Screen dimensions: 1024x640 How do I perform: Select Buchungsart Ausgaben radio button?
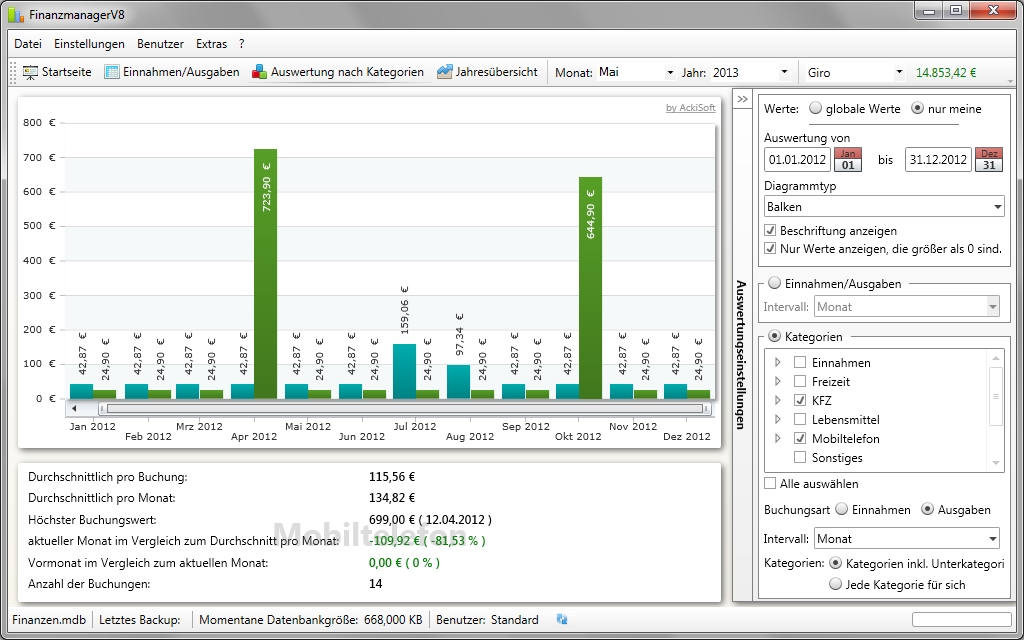(x=928, y=509)
